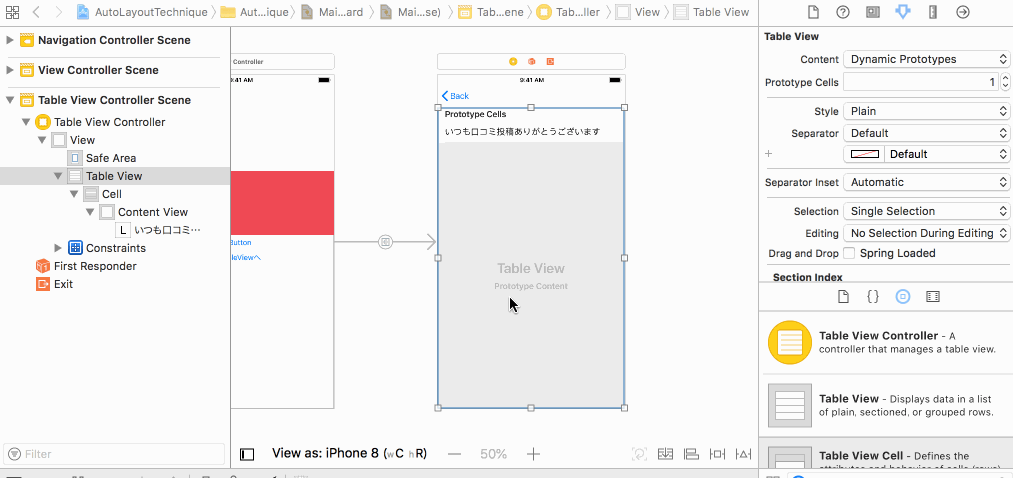
Task: Click the Prototype Cells stepper
Action: click(1005, 81)
